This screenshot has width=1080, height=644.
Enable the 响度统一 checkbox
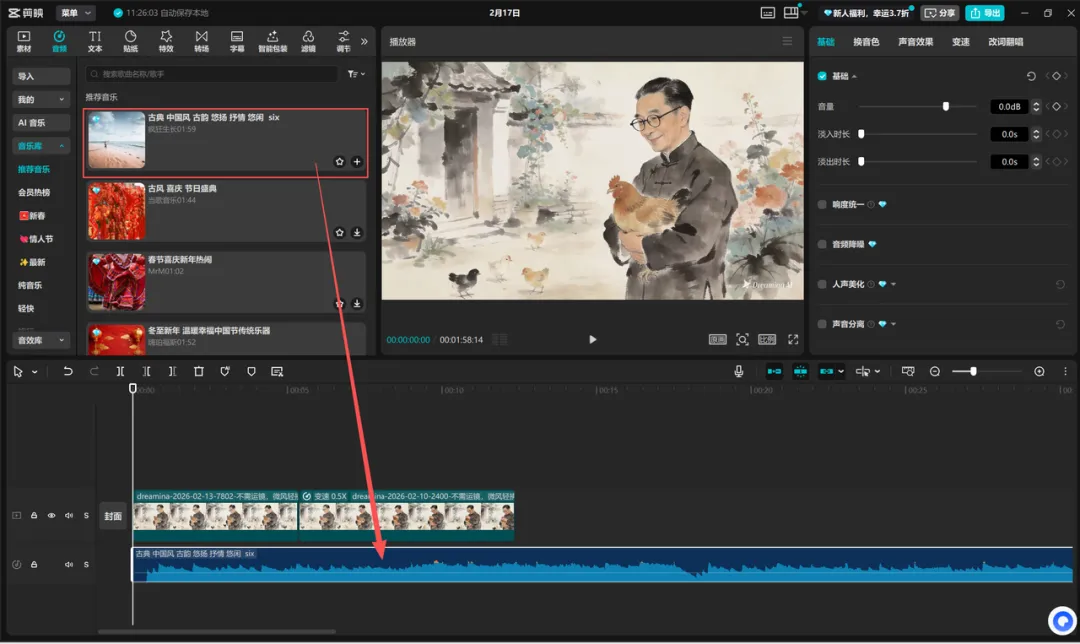pos(822,205)
